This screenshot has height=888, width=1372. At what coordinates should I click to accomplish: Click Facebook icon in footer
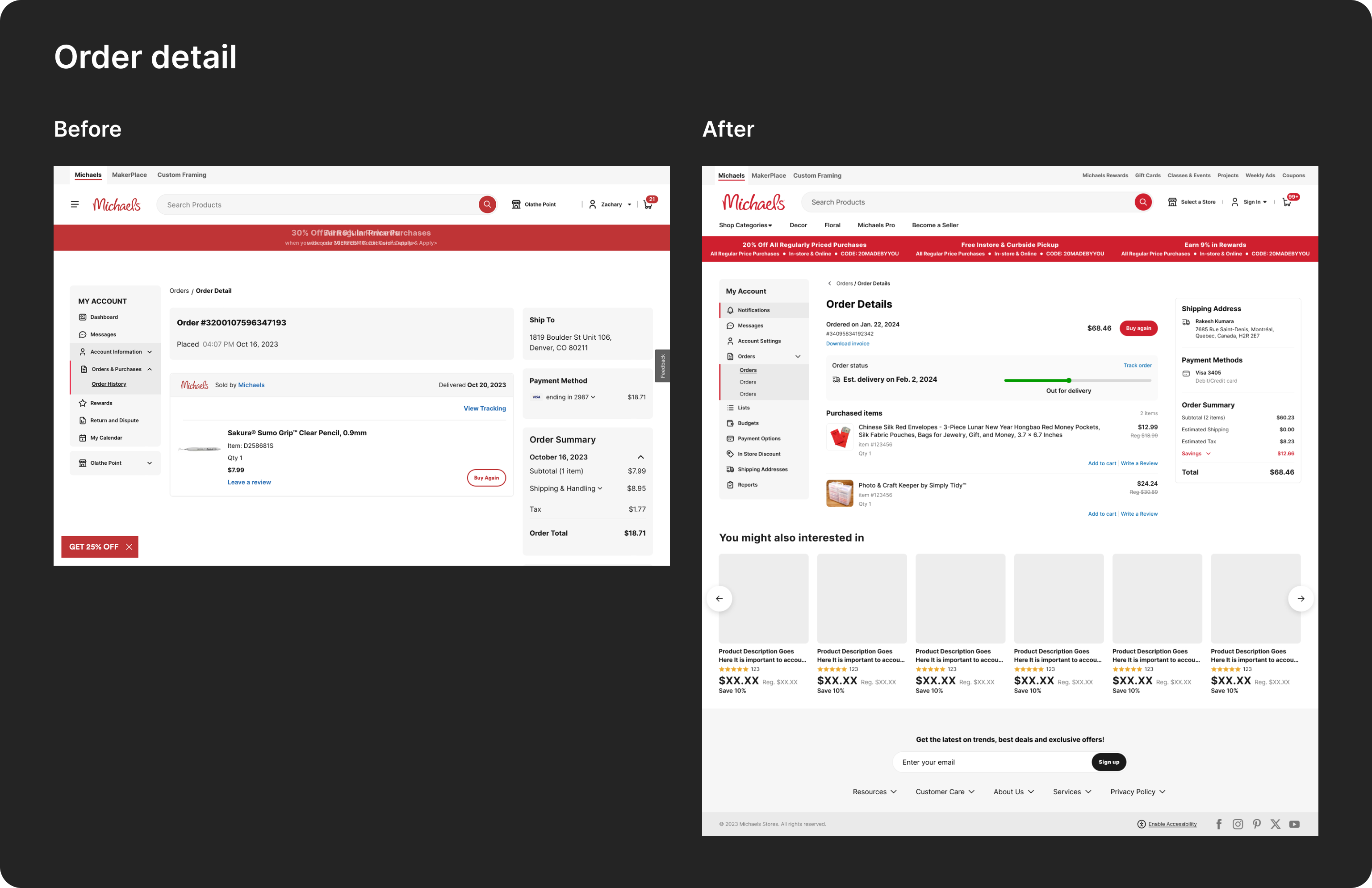[x=1219, y=824]
